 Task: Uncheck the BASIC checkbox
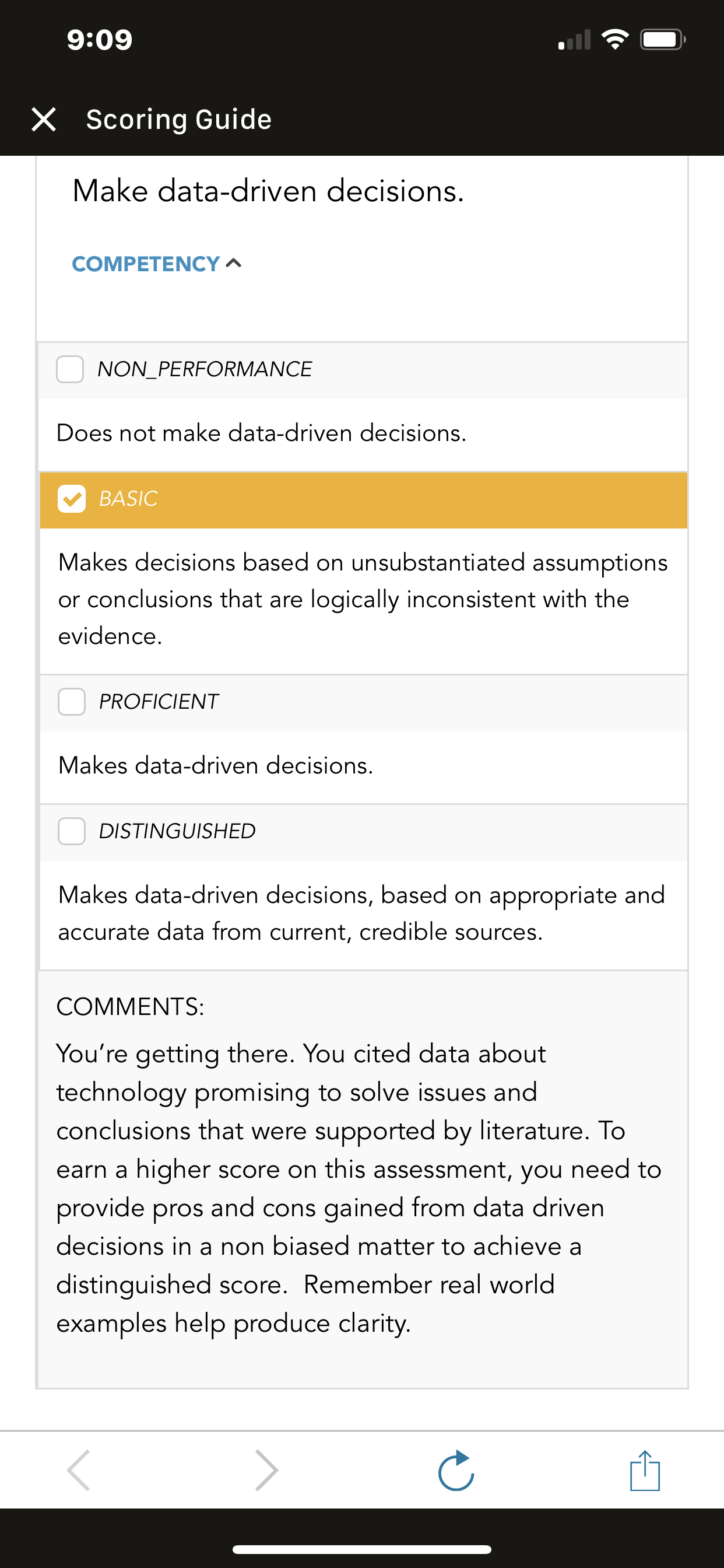point(72,499)
